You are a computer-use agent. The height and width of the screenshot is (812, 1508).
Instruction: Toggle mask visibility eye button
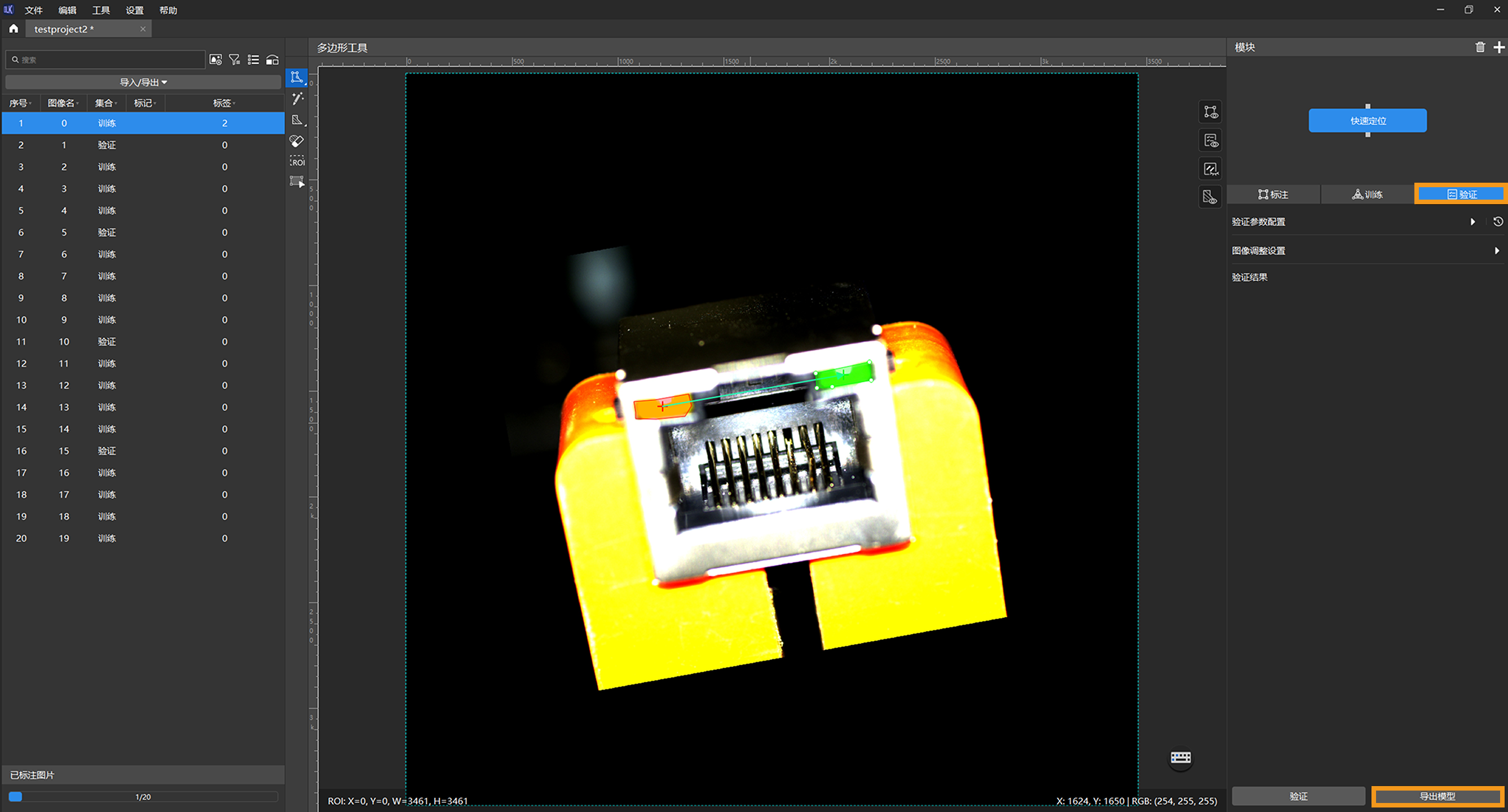(x=1211, y=197)
